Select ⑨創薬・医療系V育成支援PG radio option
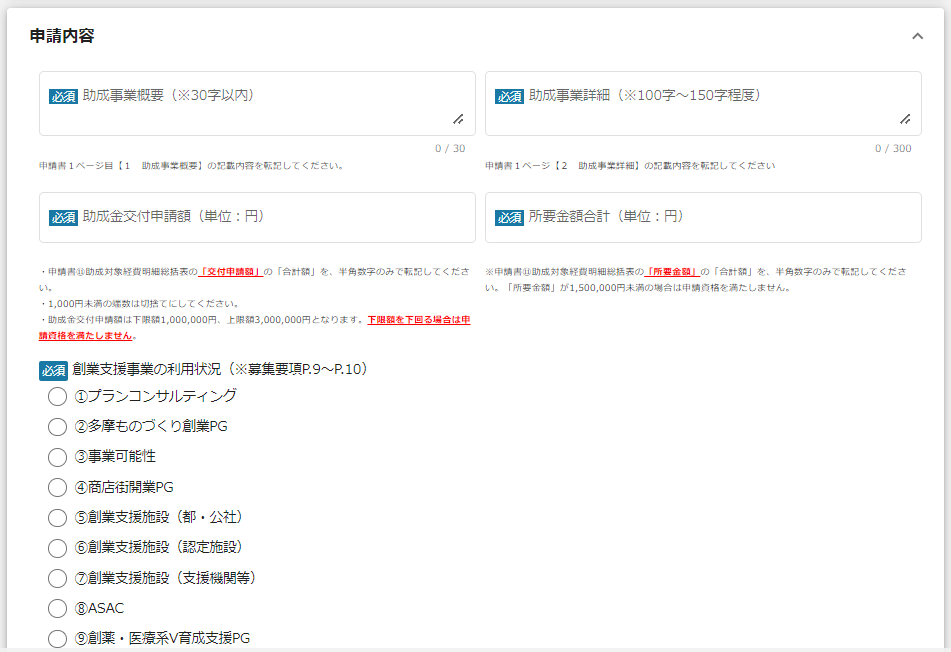 [58, 638]
